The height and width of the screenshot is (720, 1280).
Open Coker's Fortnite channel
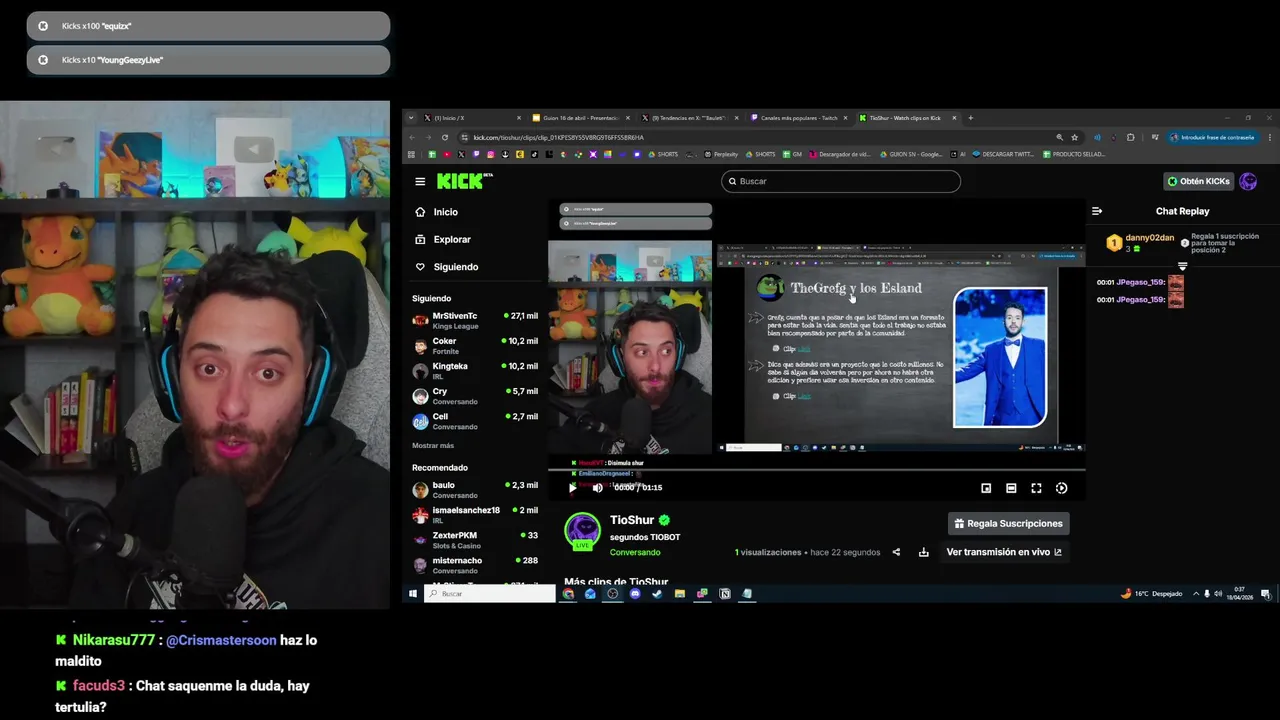pyautogui.click(x=476, y=345)
